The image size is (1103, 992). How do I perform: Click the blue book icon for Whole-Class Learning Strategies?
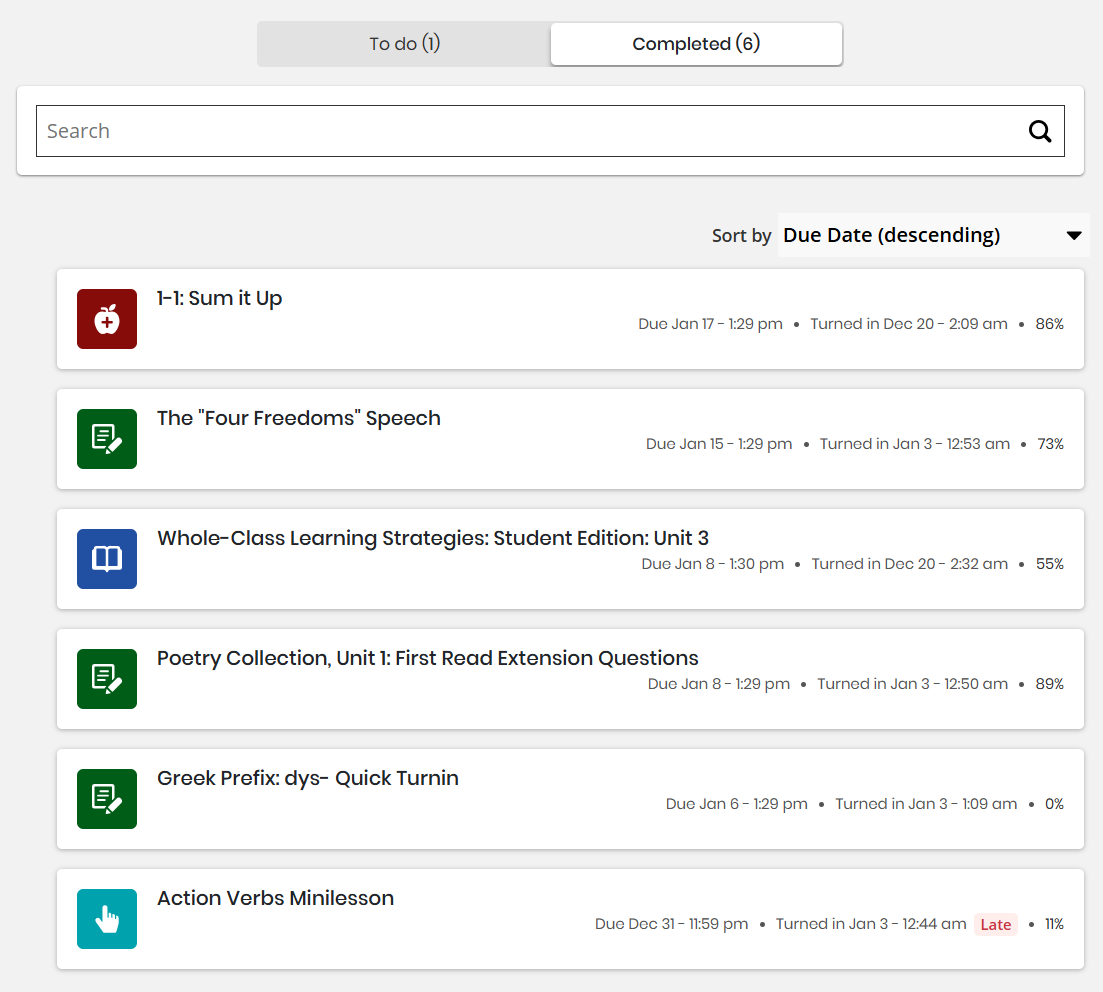107,559
